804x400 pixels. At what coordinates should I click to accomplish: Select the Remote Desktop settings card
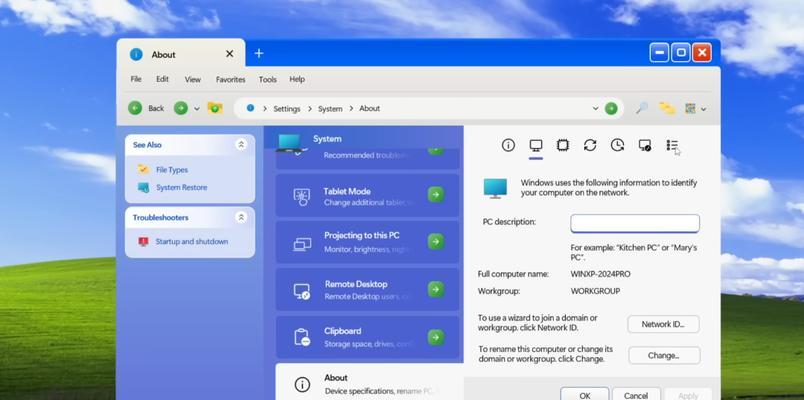pos(368,289)
